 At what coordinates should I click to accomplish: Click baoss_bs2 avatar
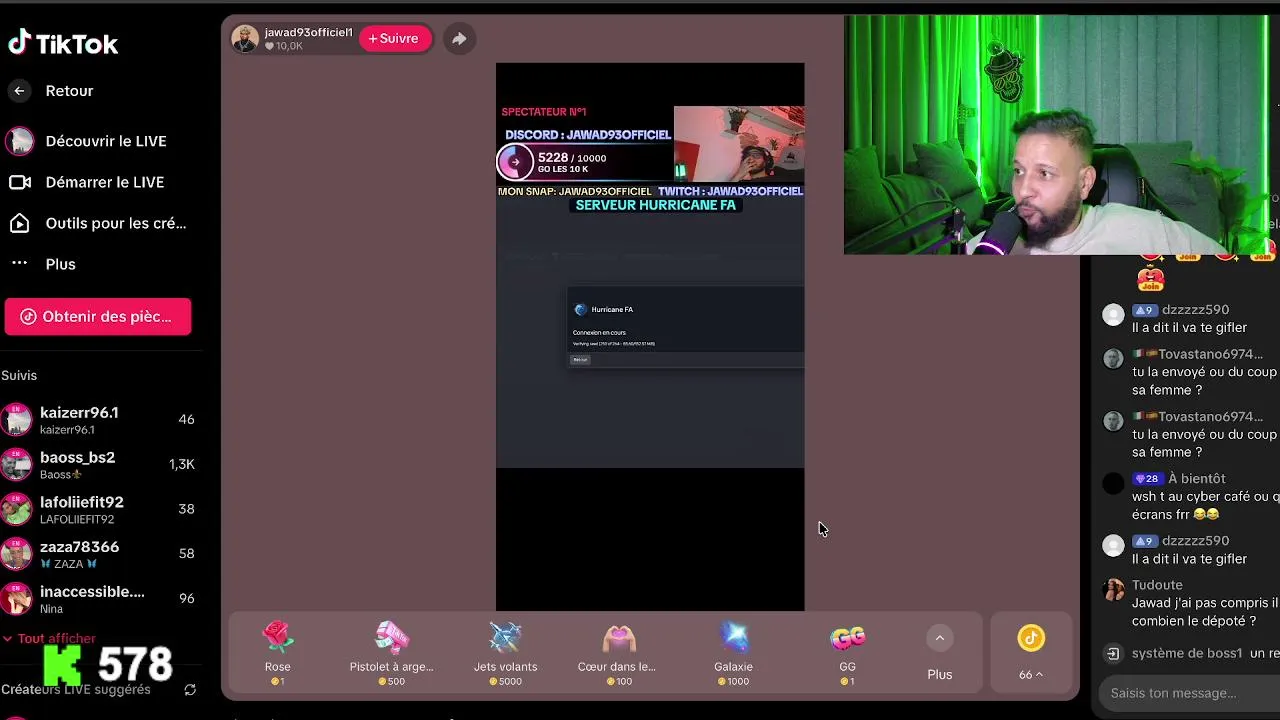coord(16,465)
